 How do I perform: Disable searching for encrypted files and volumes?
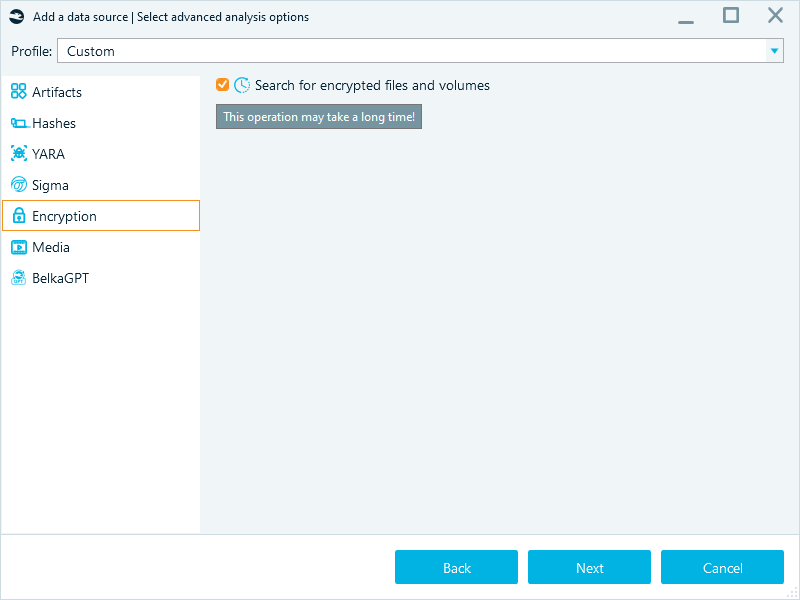(x=222, y=85)
